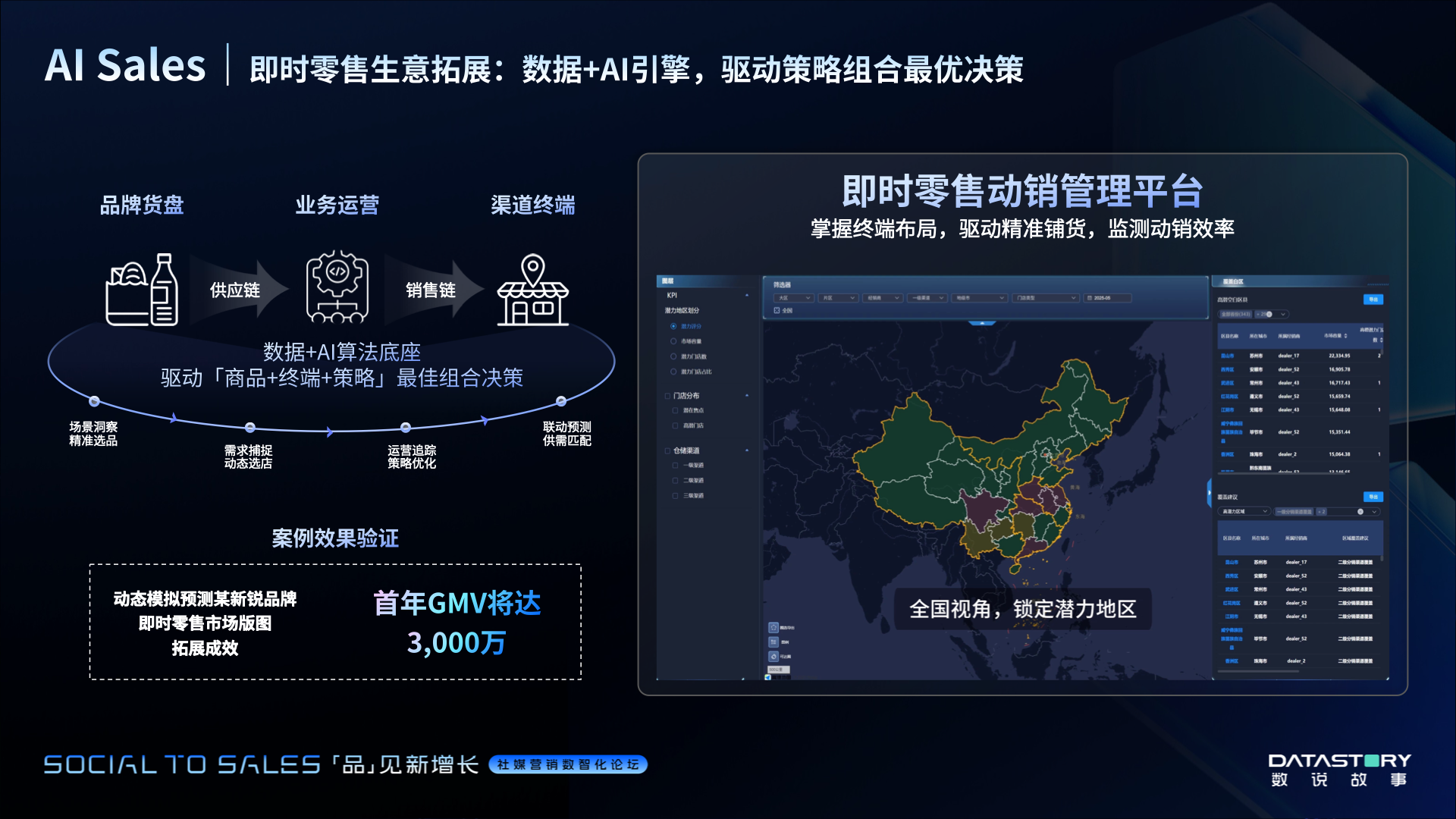Collapse filter bar with blue up-arrow tab
Screen dimensions: 1456x819
(982, 323)
